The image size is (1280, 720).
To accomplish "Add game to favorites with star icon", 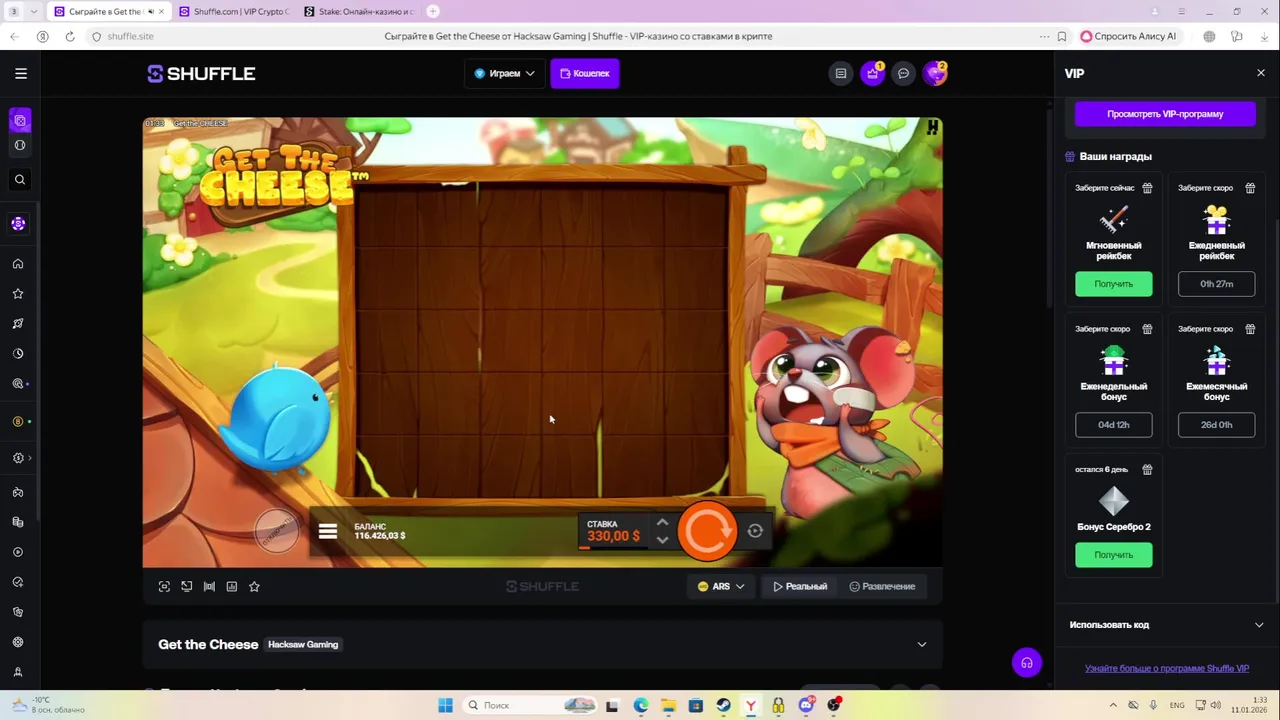I will 254,587.
